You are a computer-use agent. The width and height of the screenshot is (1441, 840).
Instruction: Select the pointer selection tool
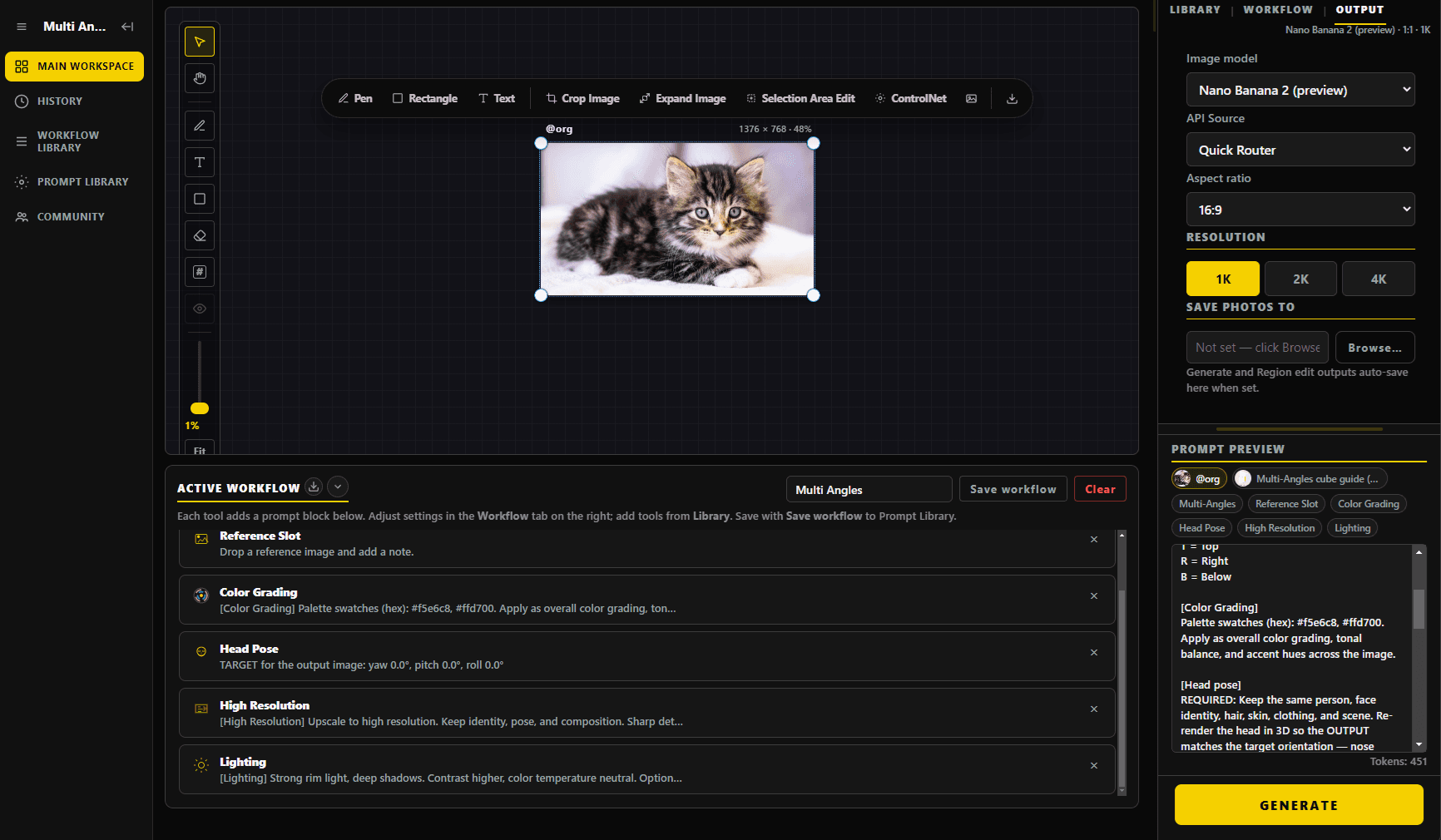pos(200,42)
